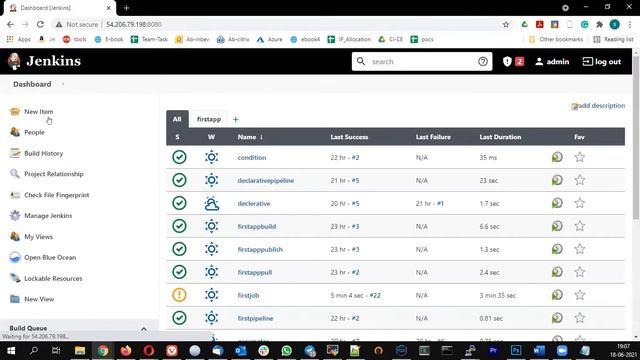The image size is (640, 360).
Task: Collapse the Build Queue panel
Action: (x=144, y=329)
